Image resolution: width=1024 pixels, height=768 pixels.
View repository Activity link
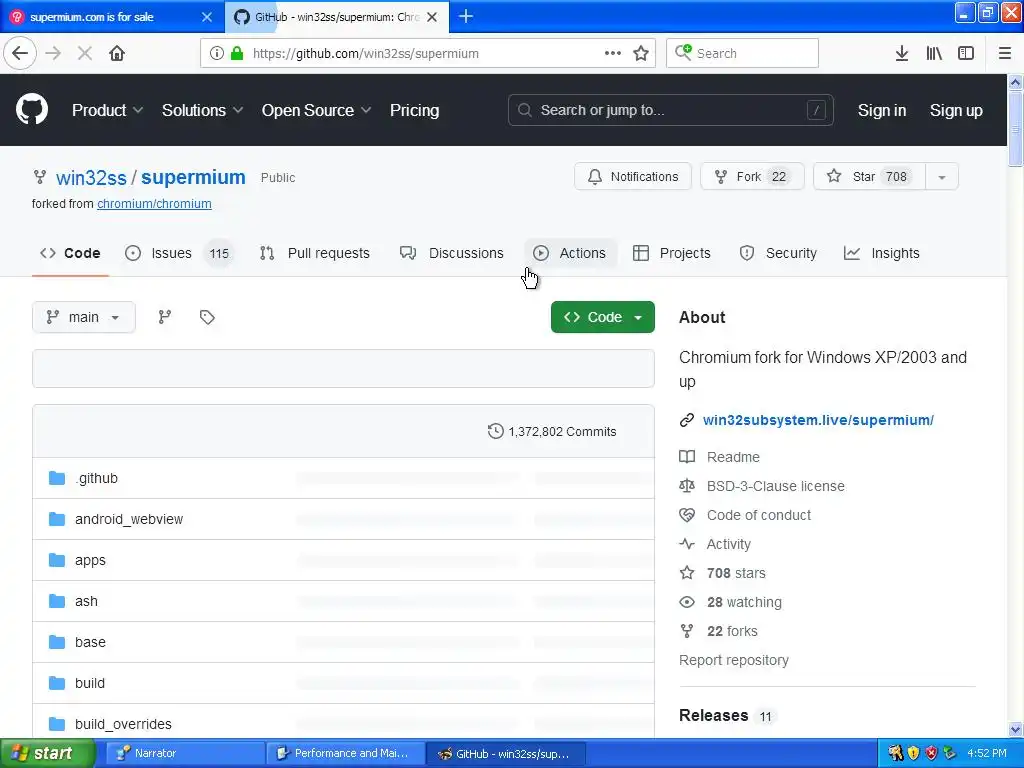[728, 544]
